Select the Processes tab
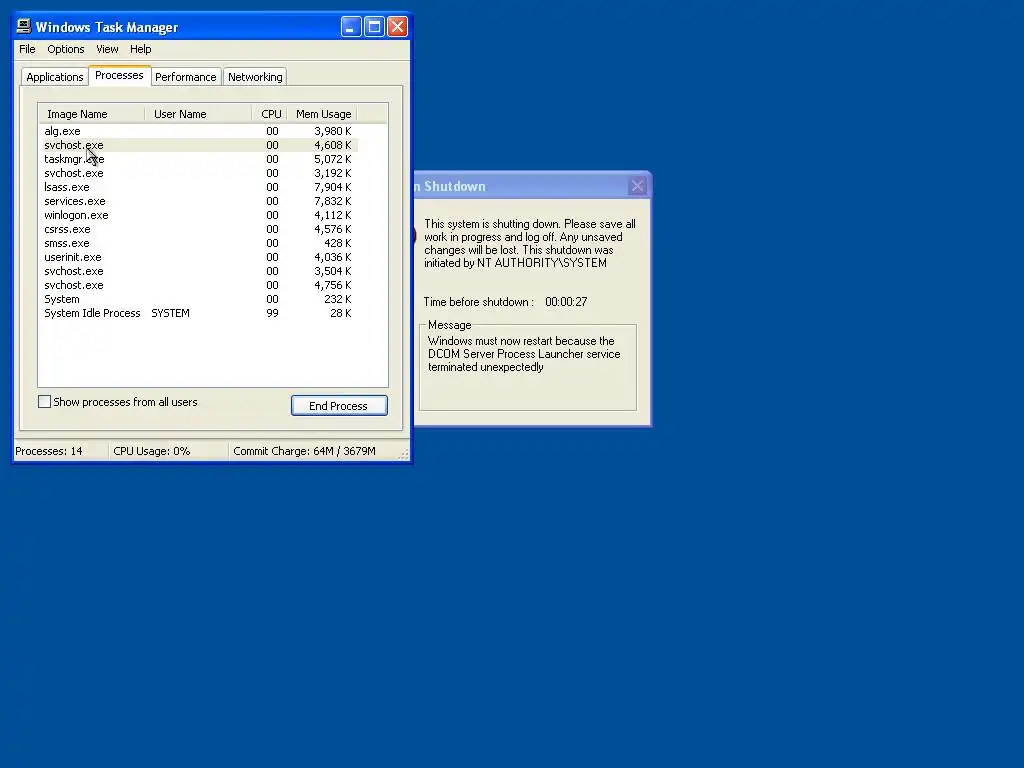Viewport: 1024px width, 768px height. [x=119, y=75]
